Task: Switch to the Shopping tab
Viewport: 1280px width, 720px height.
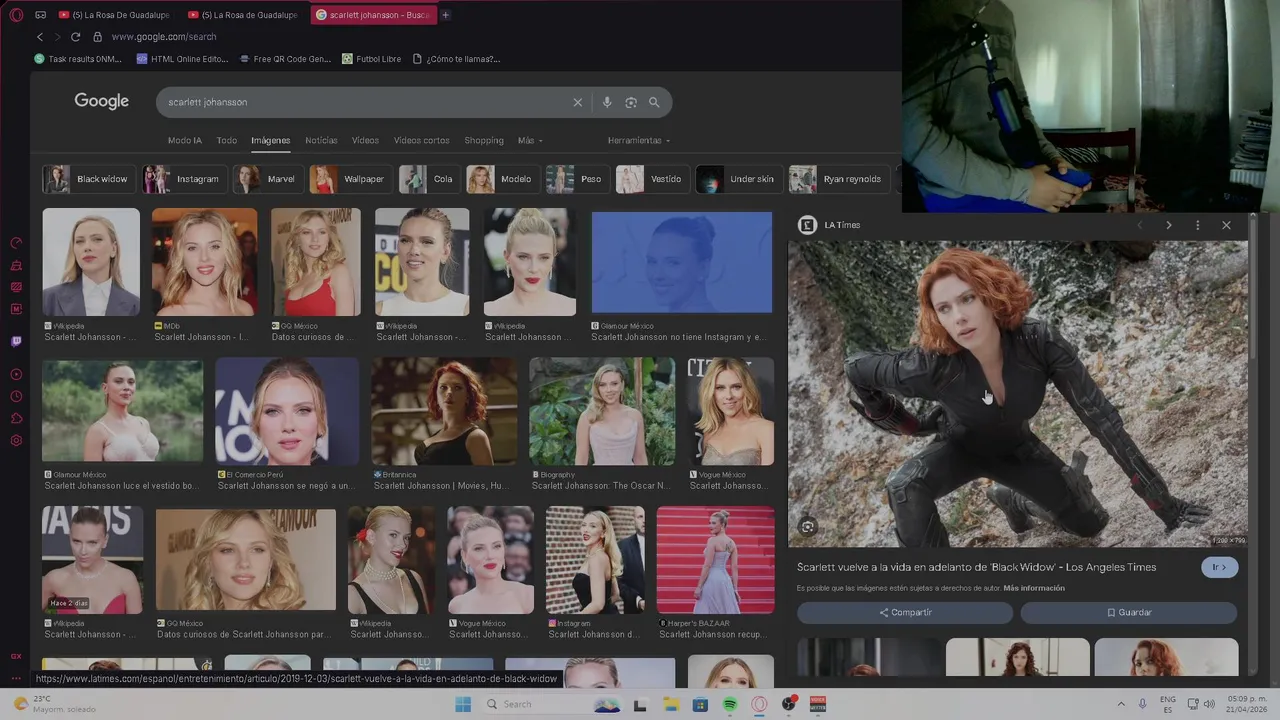Action: 484,140
